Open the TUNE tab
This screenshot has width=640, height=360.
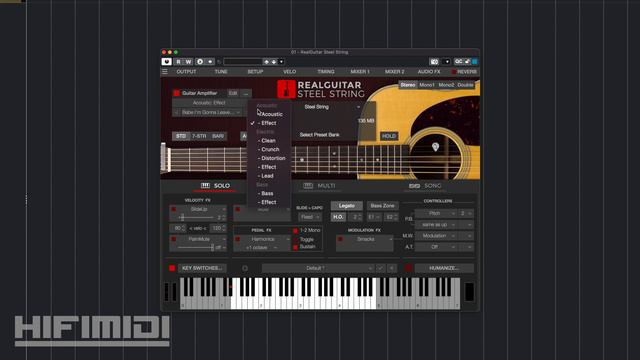(221, 72)
